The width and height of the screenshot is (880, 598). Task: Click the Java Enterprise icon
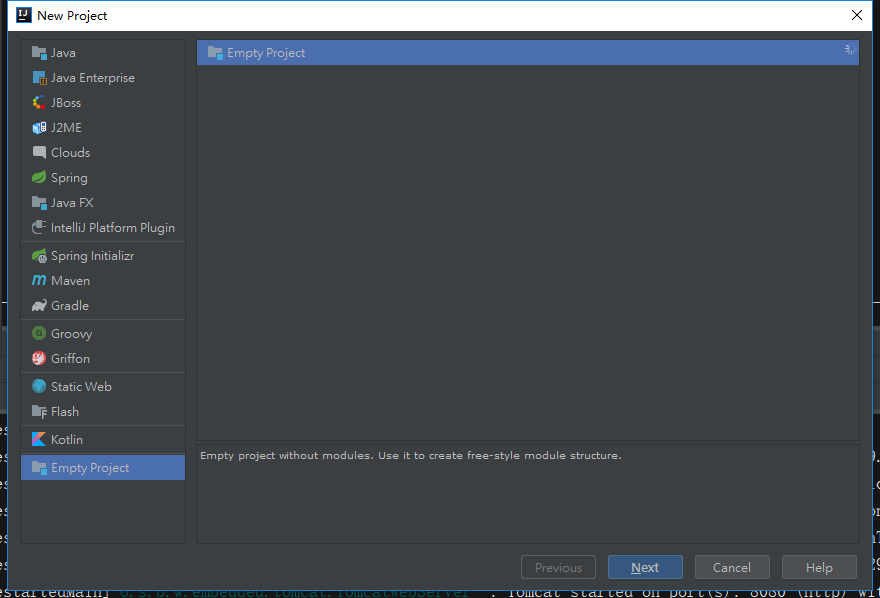click(39, 78)
